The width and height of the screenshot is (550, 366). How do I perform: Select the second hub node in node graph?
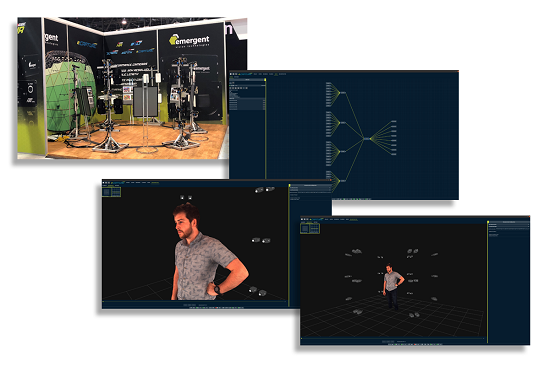[x=343, y=123]
